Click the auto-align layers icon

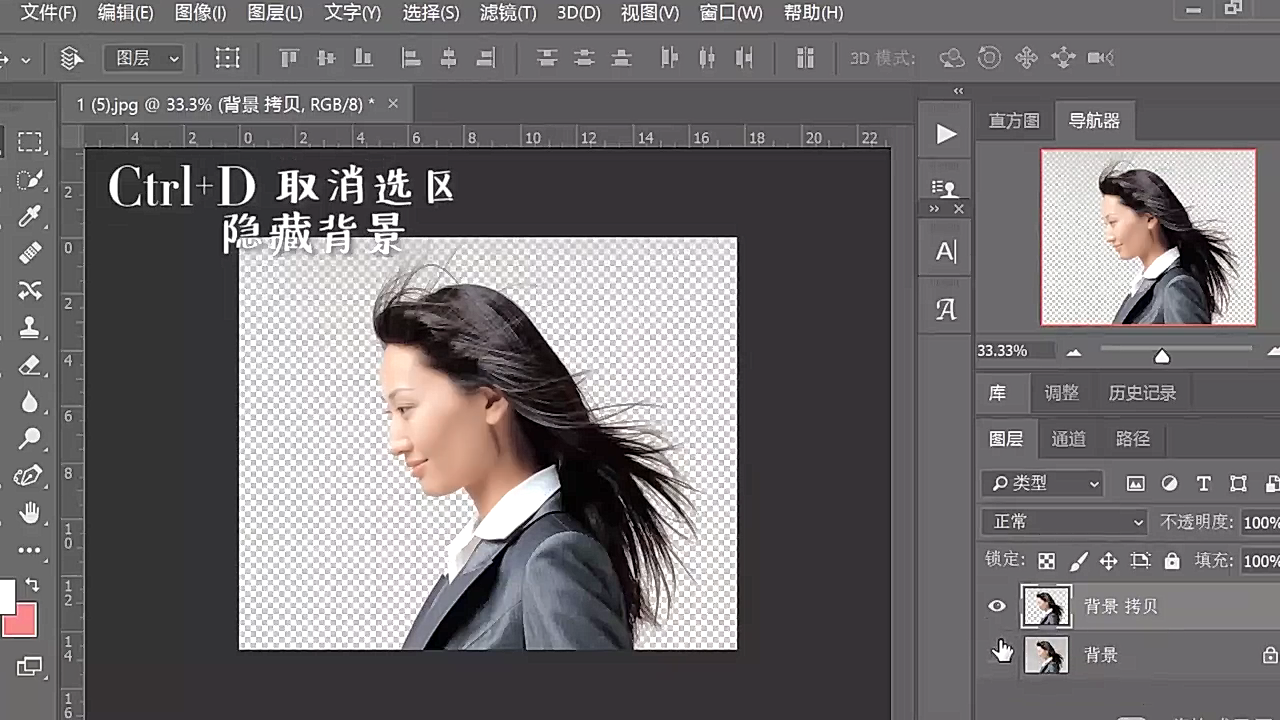point(805,58)
